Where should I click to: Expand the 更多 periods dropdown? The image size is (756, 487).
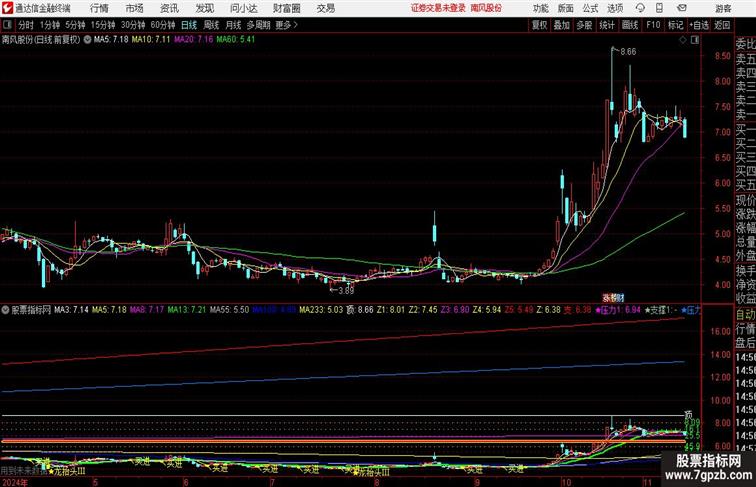click(x=286, y=25)
